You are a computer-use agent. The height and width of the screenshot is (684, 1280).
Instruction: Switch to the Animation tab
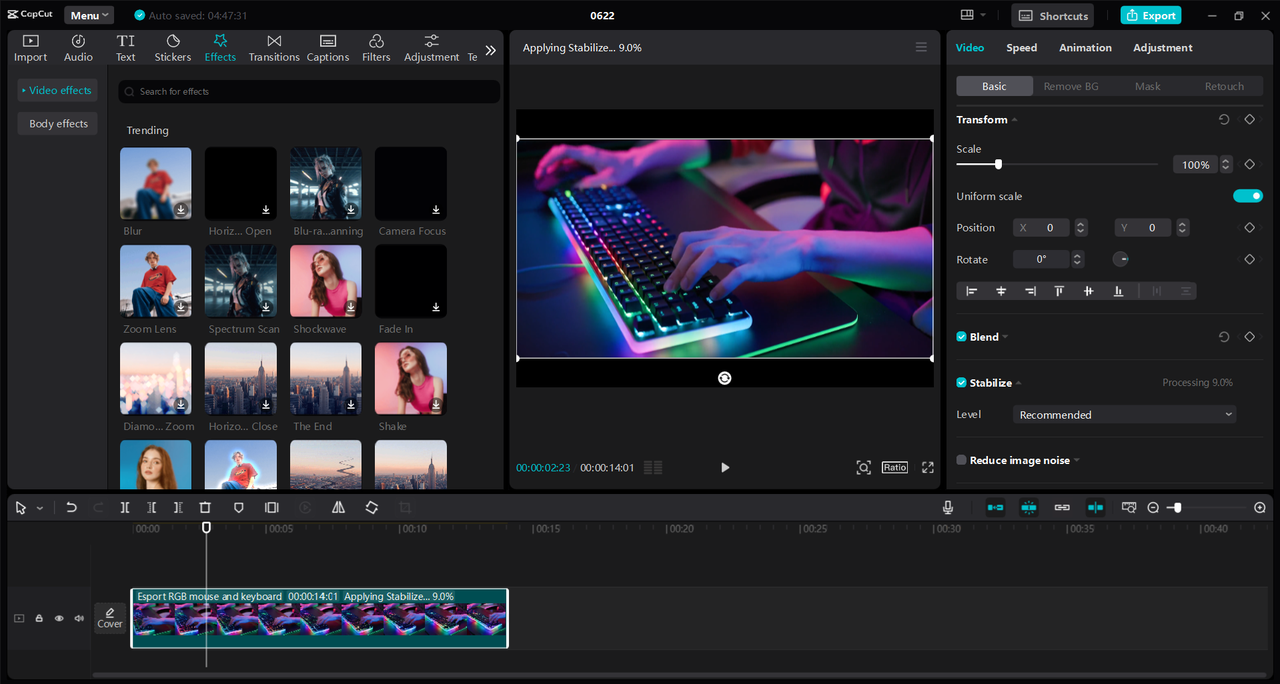pyautogui.click(x=1085, y=48)
